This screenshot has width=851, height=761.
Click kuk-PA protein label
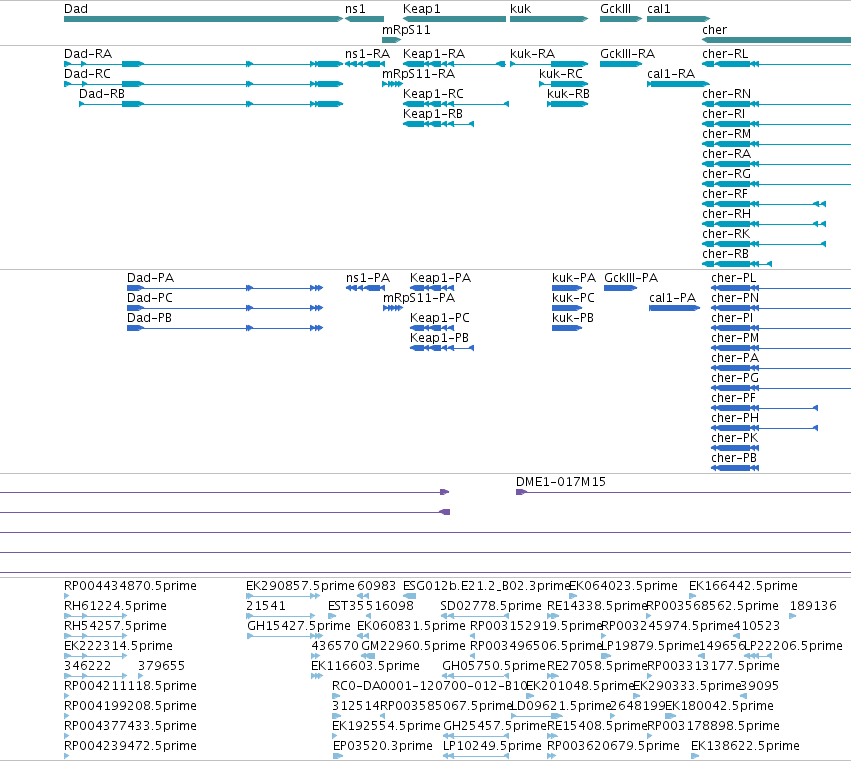[574, 278]
